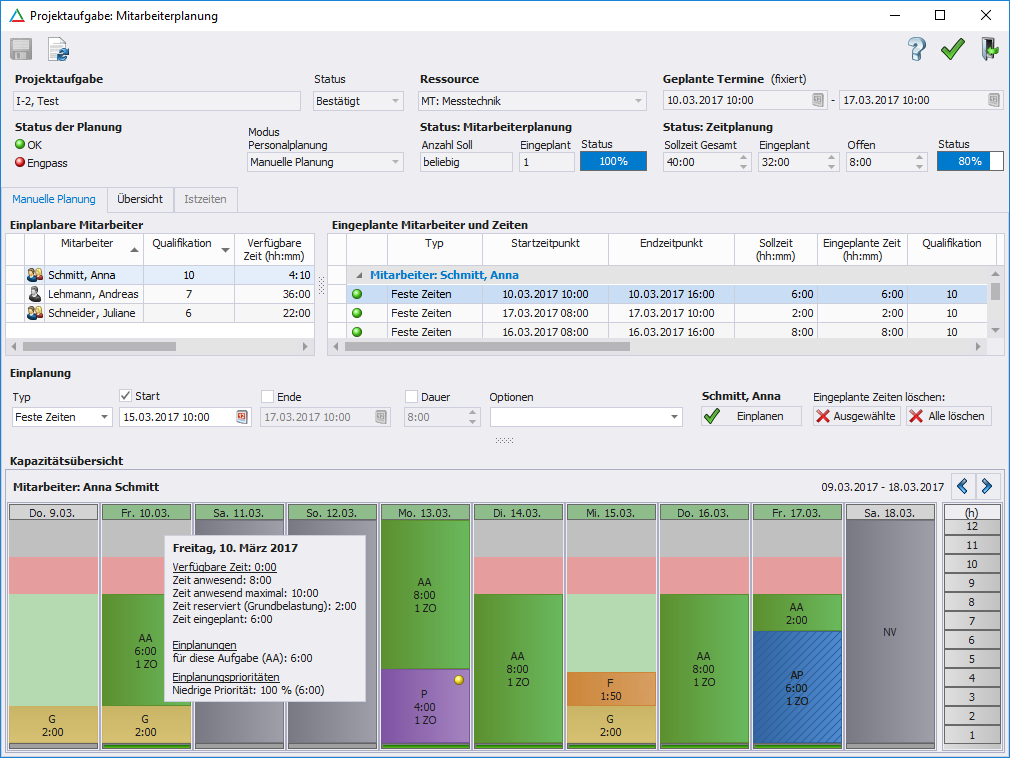The width and height of the screenshot is (1010, 758).
Task: Open the Typ dropdown showing Feste Zeiten
Action: tap(104, 417)
